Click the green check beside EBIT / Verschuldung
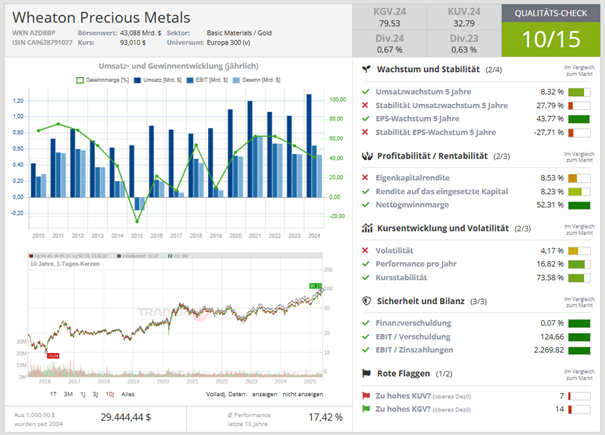 365,337
